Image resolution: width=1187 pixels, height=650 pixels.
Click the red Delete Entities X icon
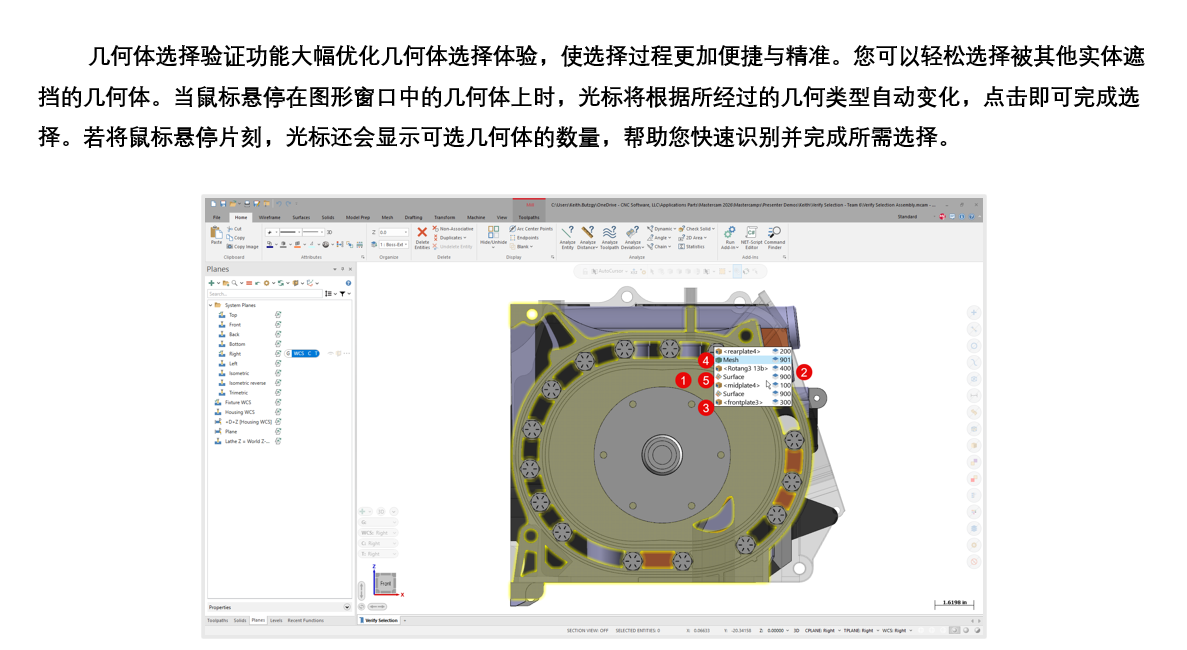point(422,232)
